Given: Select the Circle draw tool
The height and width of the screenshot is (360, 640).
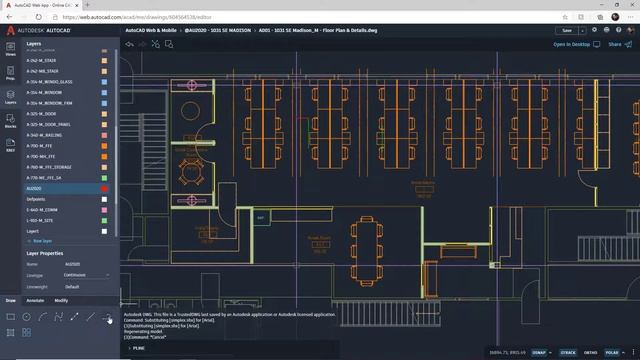Looking at the screenshot, I should (27, 317).
